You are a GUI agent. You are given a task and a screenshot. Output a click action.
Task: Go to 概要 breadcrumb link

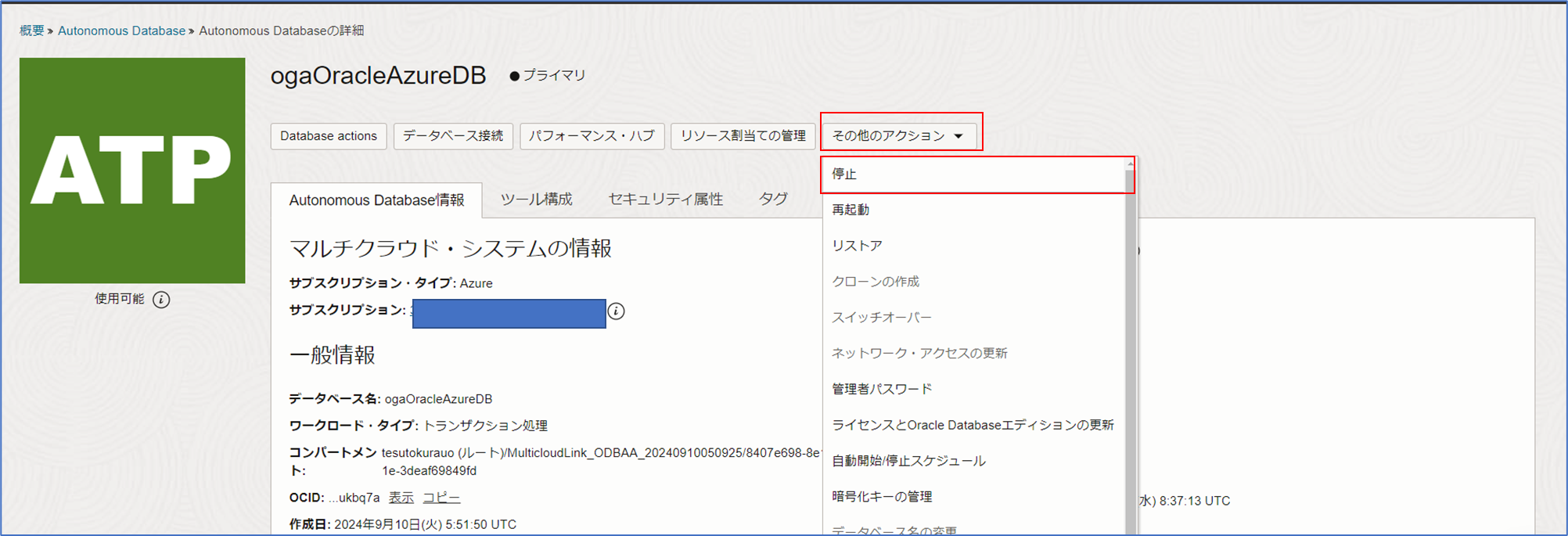(x=32, y=31)
